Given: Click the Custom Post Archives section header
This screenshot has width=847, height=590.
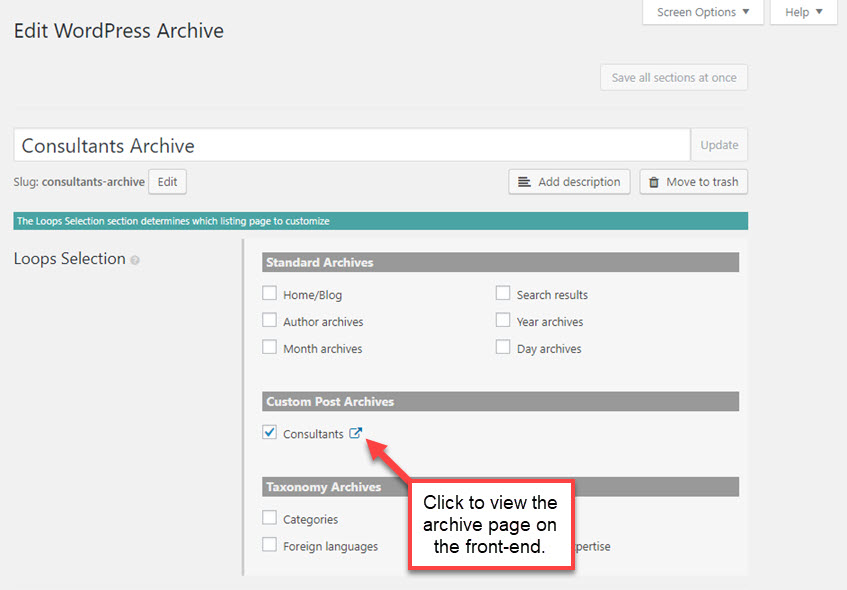Looking at the screenshot, I should coord(500,402).
